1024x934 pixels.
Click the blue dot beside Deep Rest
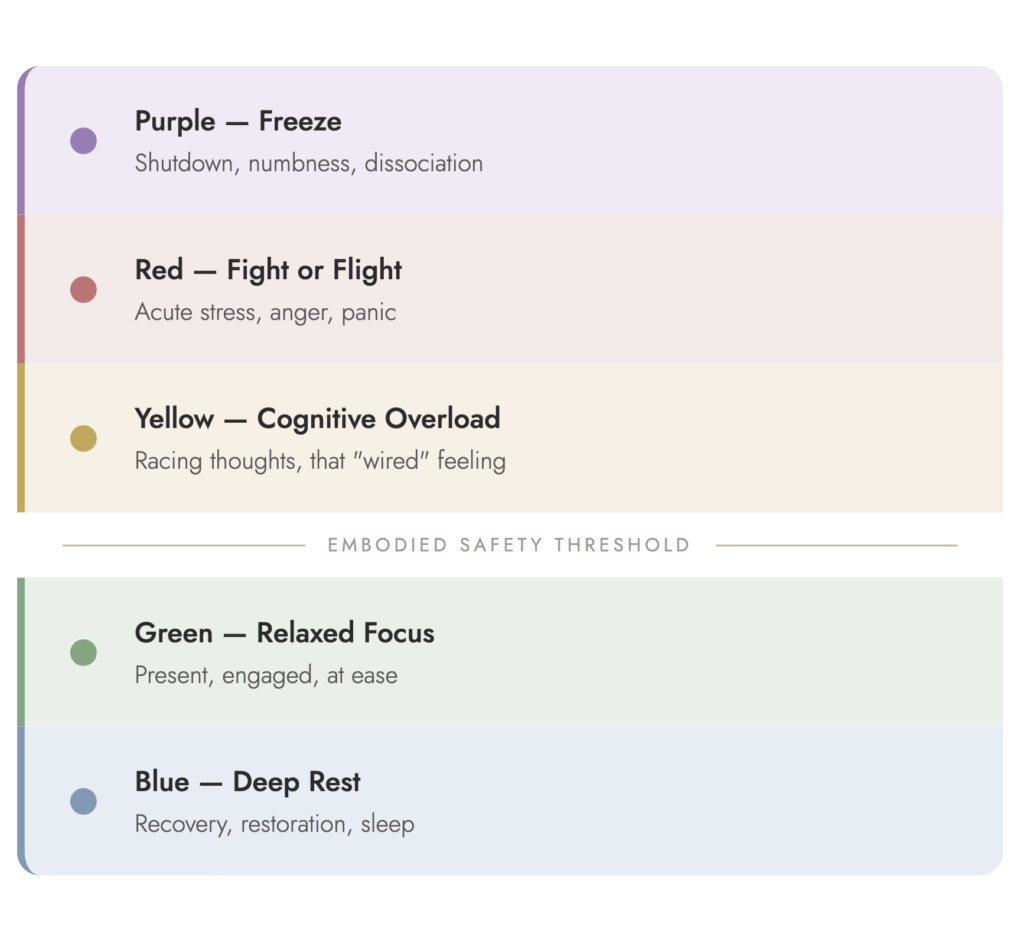click(83, 801)
